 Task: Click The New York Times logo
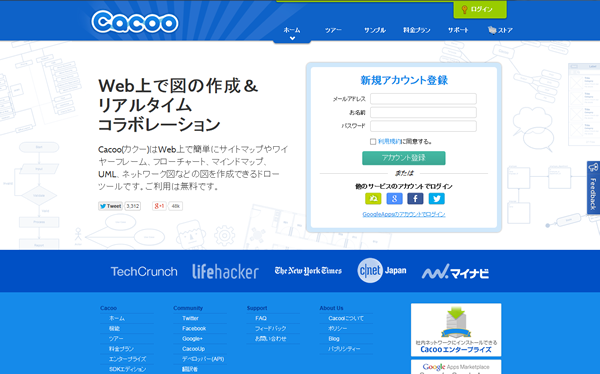click(x=308, y=271)
